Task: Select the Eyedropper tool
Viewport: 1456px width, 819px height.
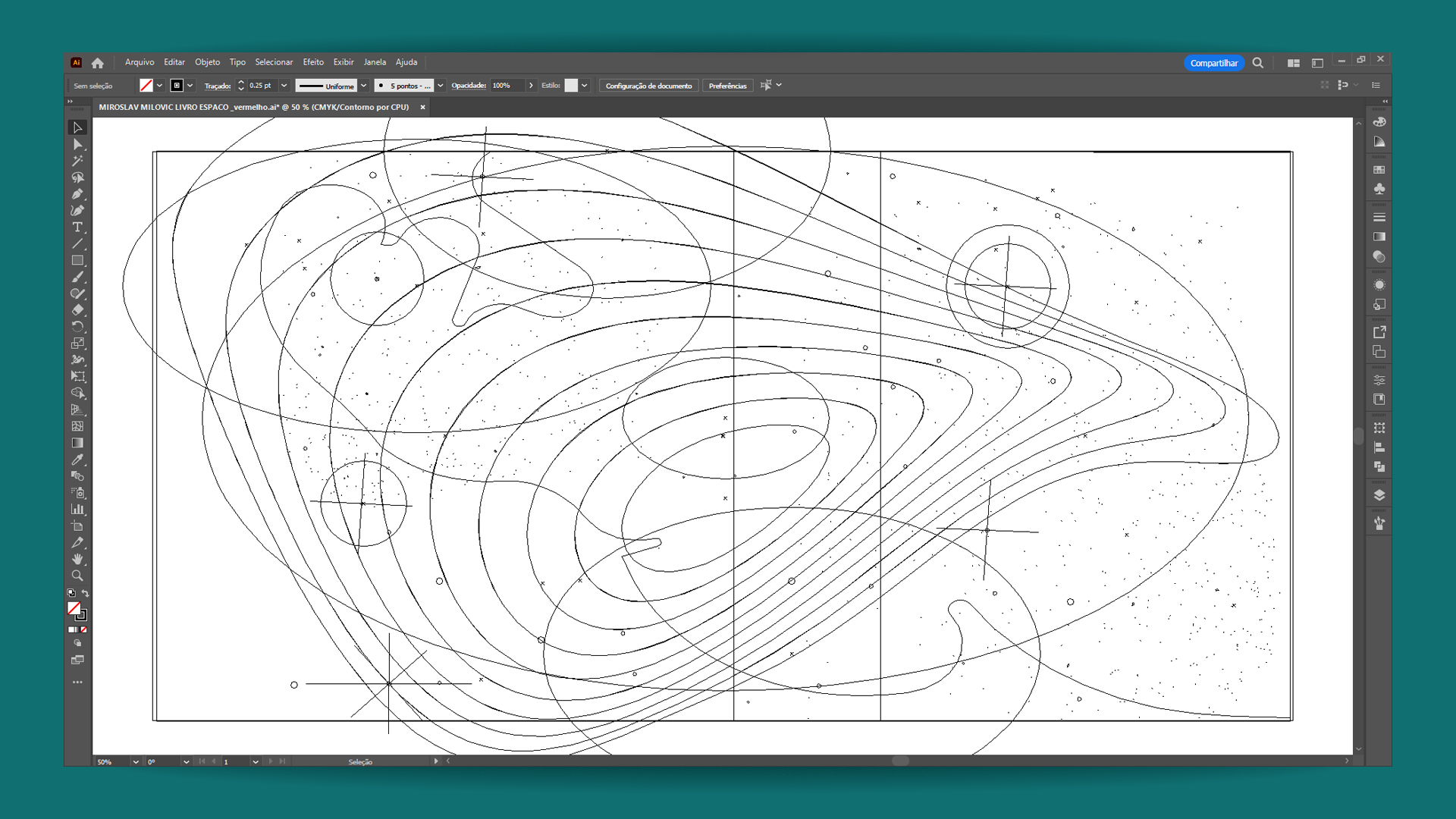Action: tap(77, 460)
